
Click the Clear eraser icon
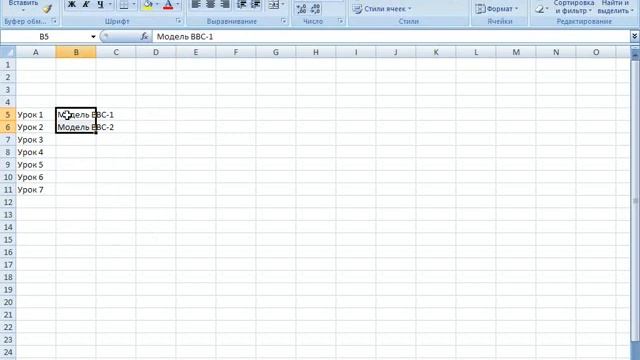540,9
